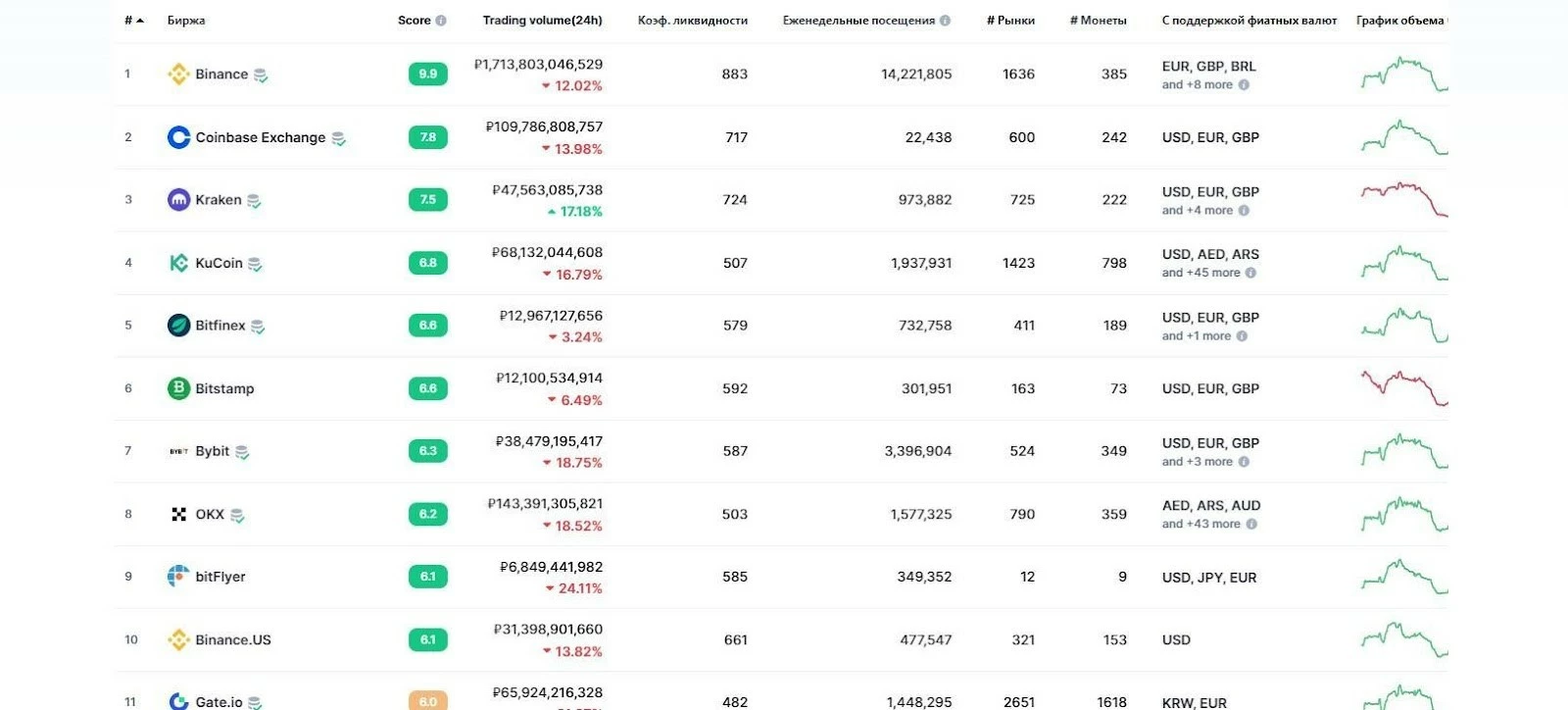Click the reserves badge next to OKX
Image resolution: width=1568 pixels, height=710 pixels.
[237, 515]
